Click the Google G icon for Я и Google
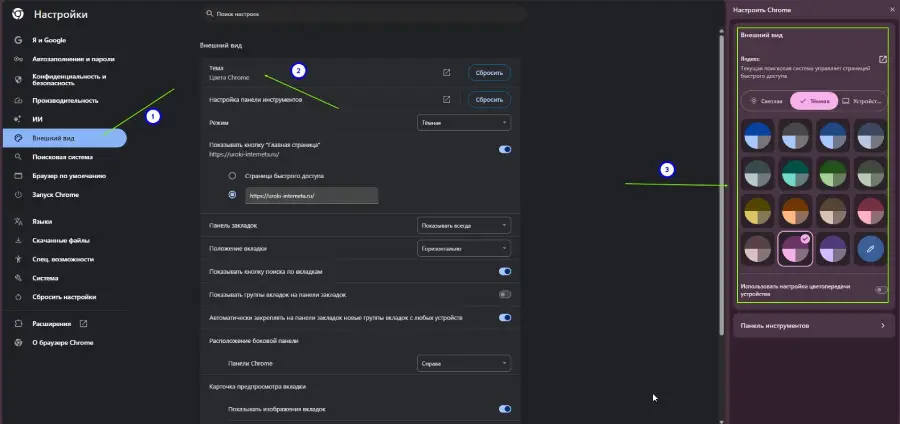This screenshot has height=424, width=900. tap(18, 40)
